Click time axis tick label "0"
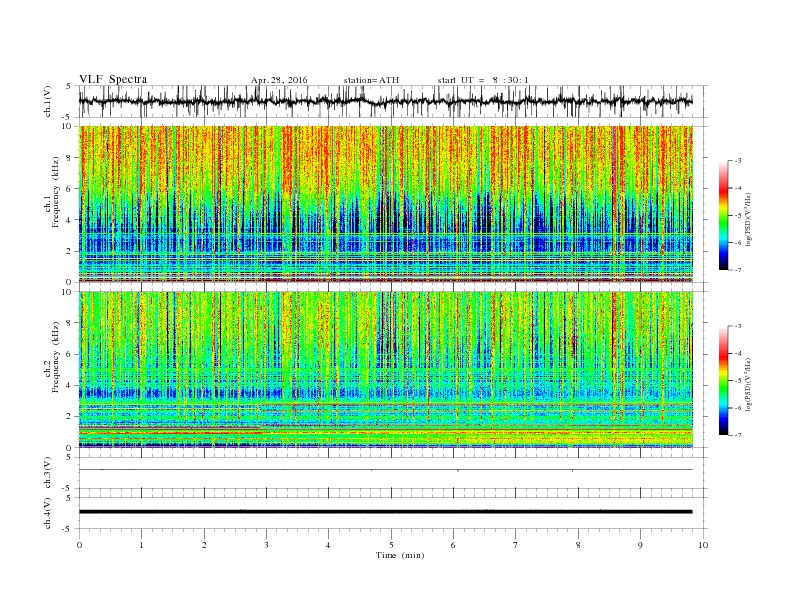792x612 pixels. (79, 545)
